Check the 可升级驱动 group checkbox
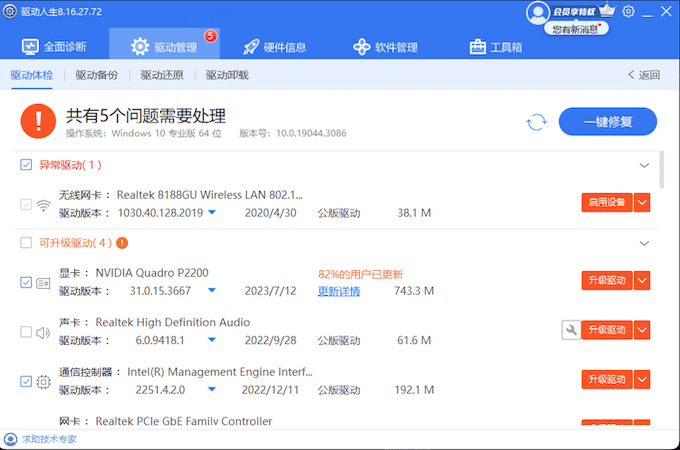The width and height of the screenshot is (680, 450). point(26,242)
